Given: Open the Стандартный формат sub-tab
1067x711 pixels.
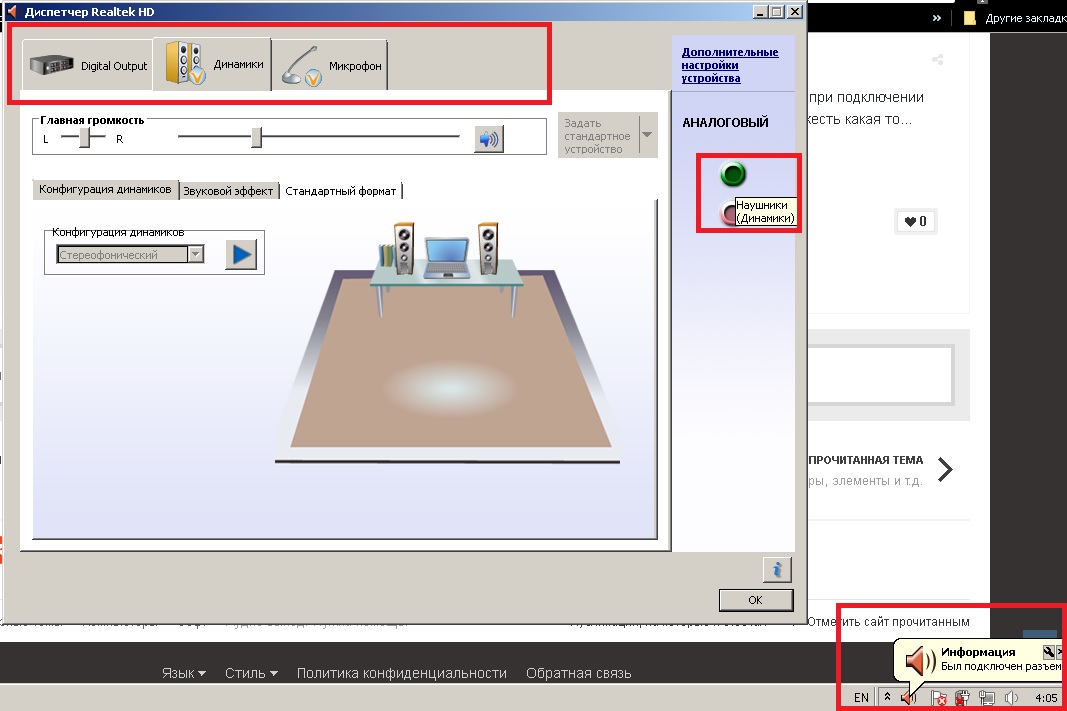Looking at the screenshot, I should pyautogui.click(x=340, y=191).
